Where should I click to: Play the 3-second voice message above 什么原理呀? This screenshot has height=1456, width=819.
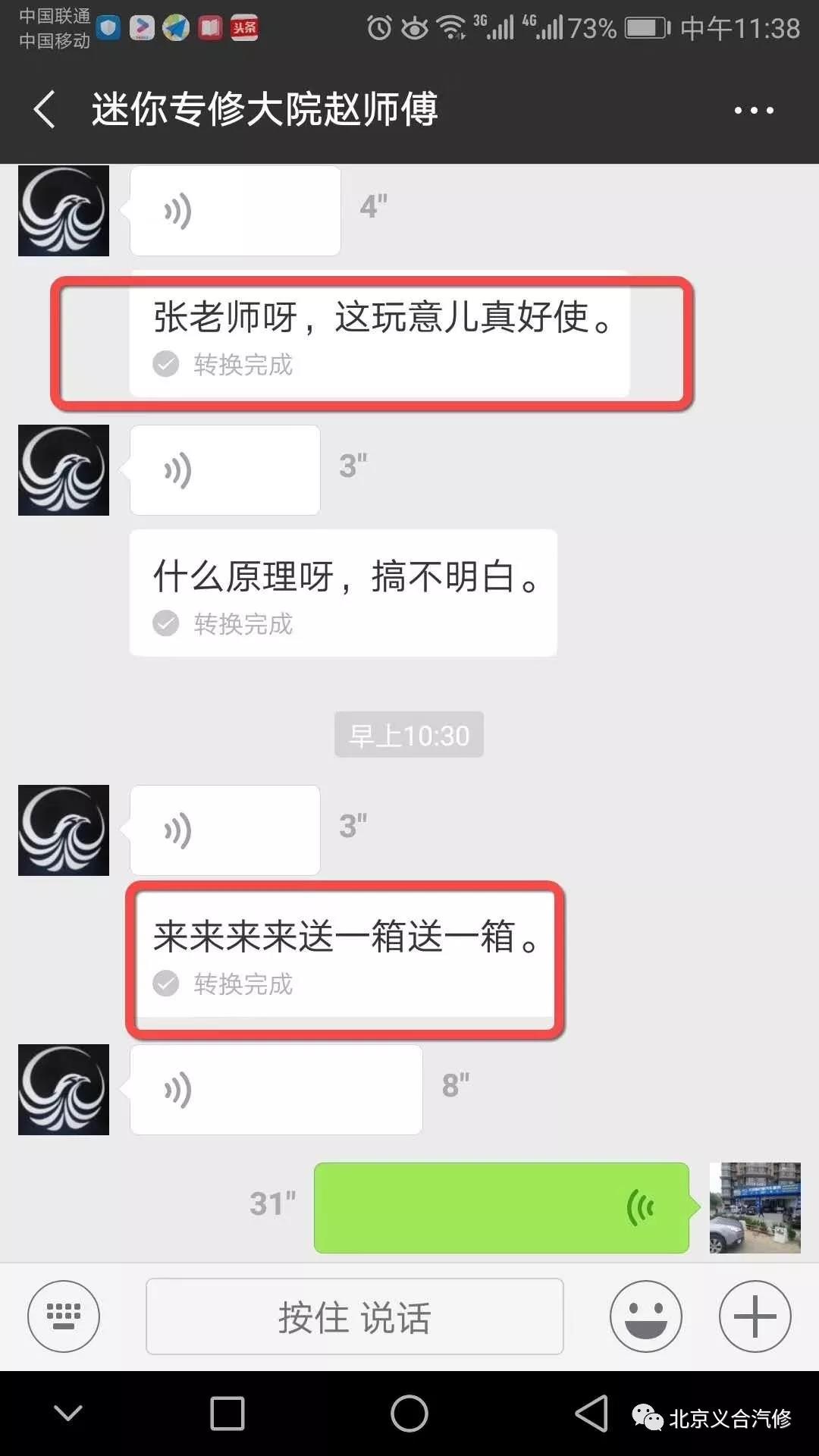(x=225, y=470)
